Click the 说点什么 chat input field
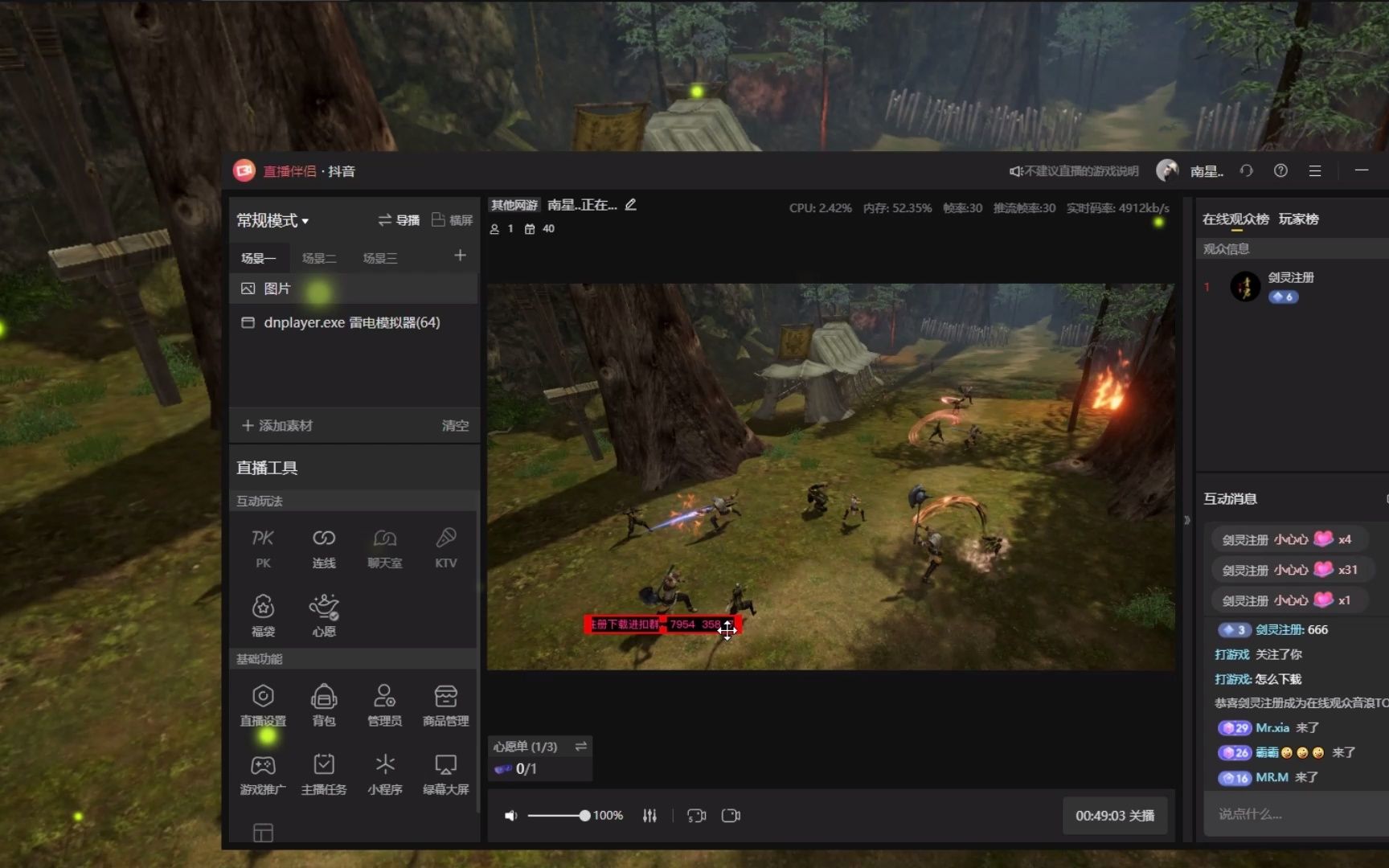Screen dimensions: 1389x868 tap(1296, 814)
